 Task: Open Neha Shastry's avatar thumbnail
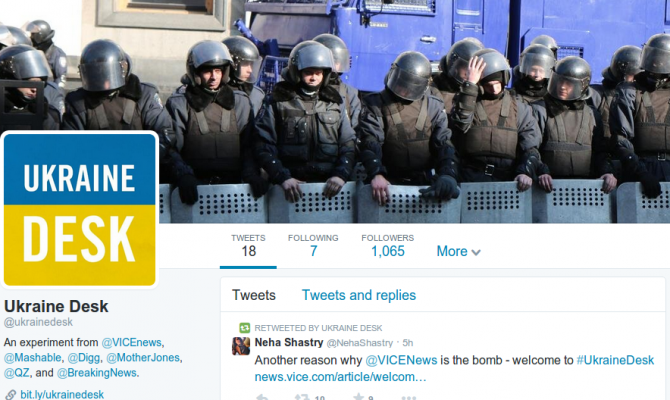(x=241, y=346)
